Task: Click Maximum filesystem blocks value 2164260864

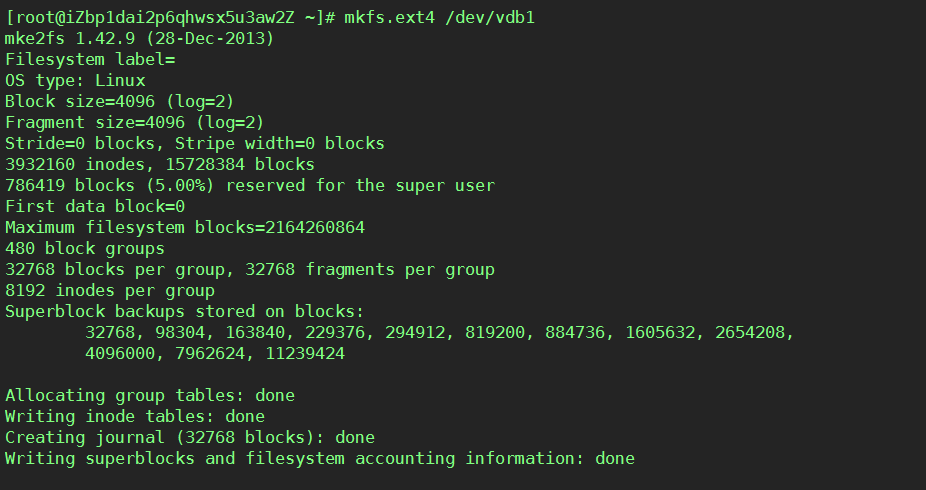Action: click(x=315, y=227)
